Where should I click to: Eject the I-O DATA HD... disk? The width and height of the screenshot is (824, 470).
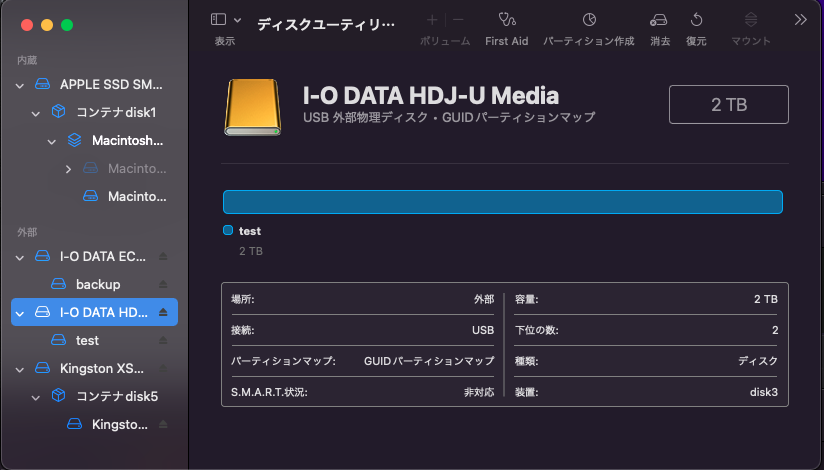[x=163, y=312]
